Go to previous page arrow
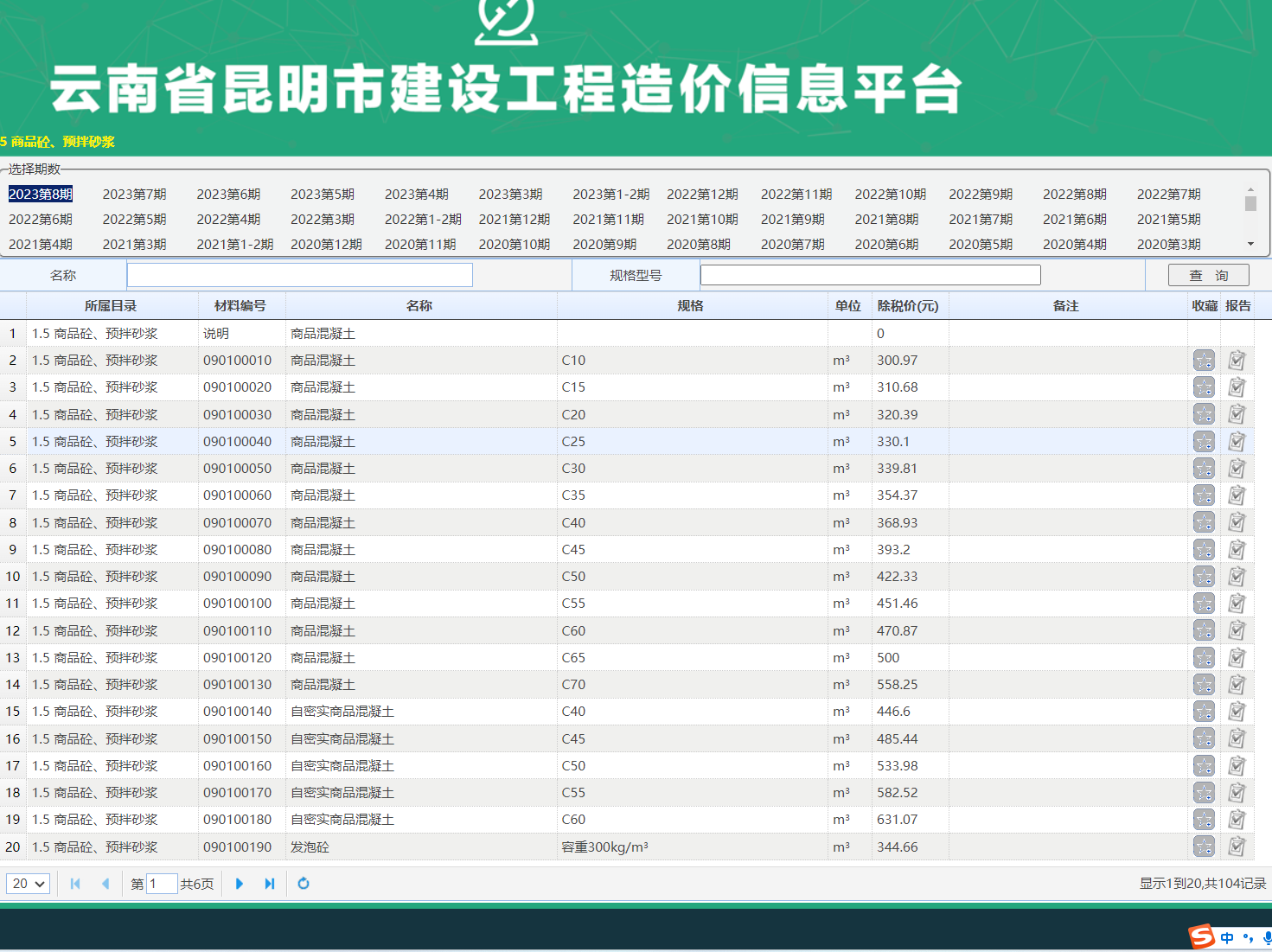 105,884
